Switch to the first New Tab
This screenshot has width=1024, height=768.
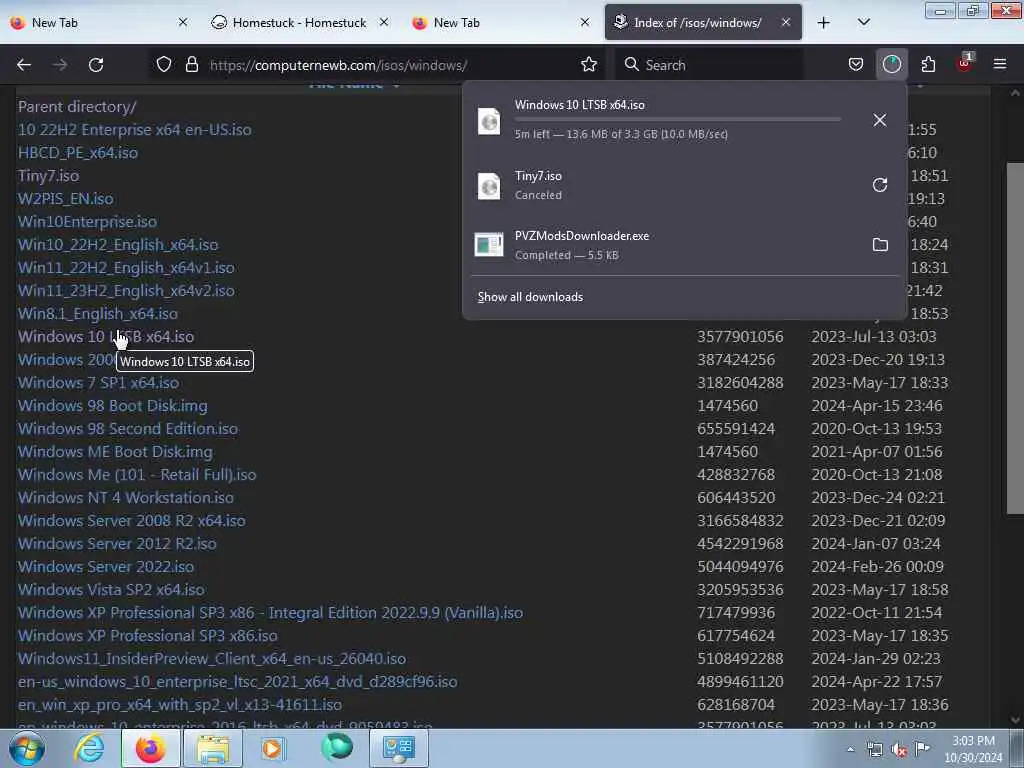99,22
